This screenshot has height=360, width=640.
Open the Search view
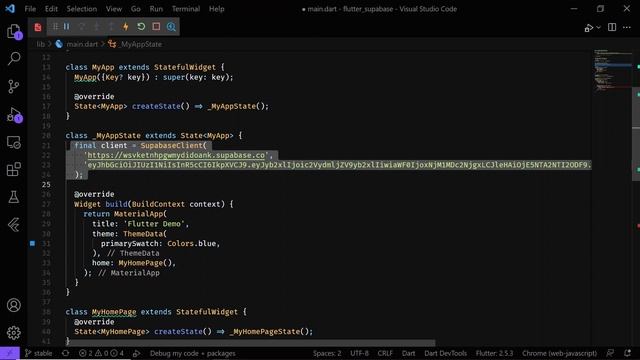click(x=13, y=58)
